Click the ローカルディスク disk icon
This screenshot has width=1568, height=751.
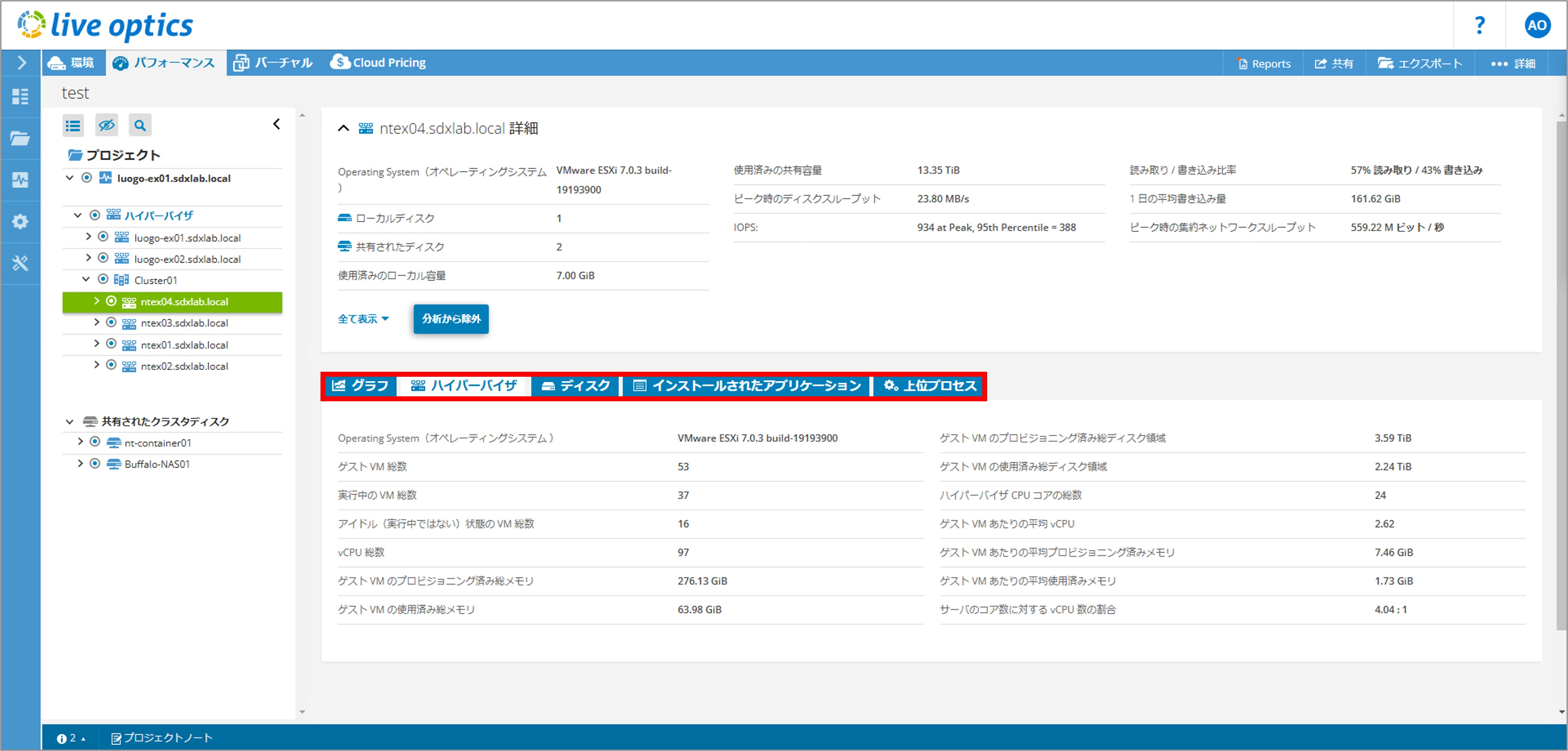tap(345, 218)
